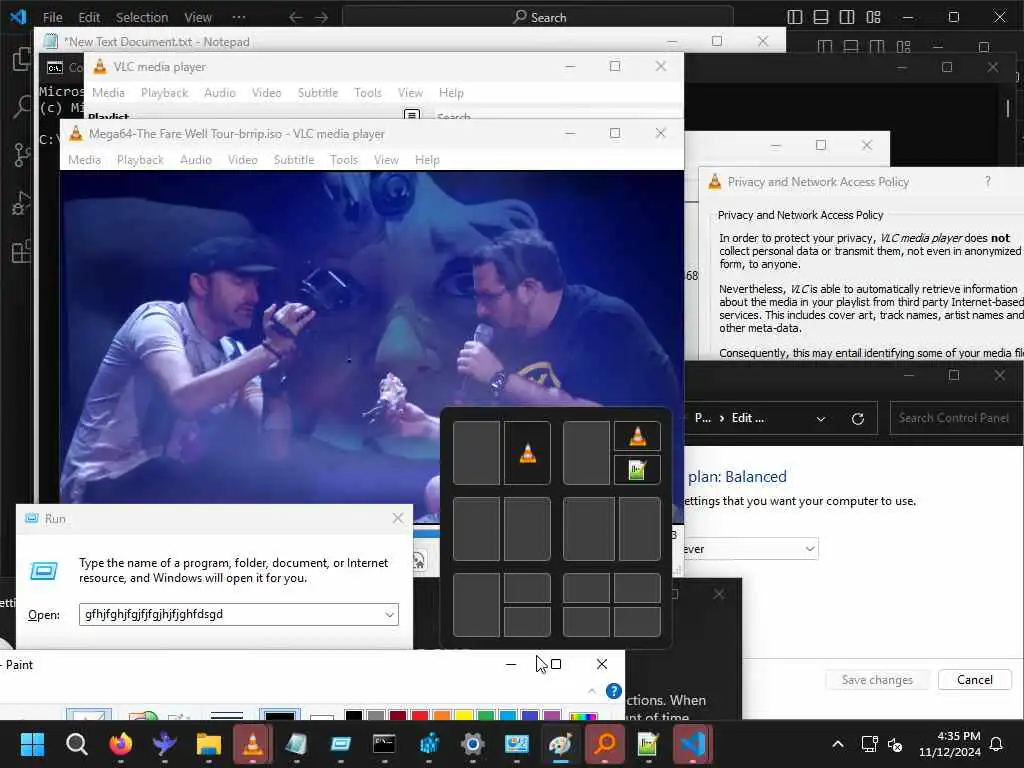
Task: Open Settings gear on the taskbar
Action: point(472,744)
